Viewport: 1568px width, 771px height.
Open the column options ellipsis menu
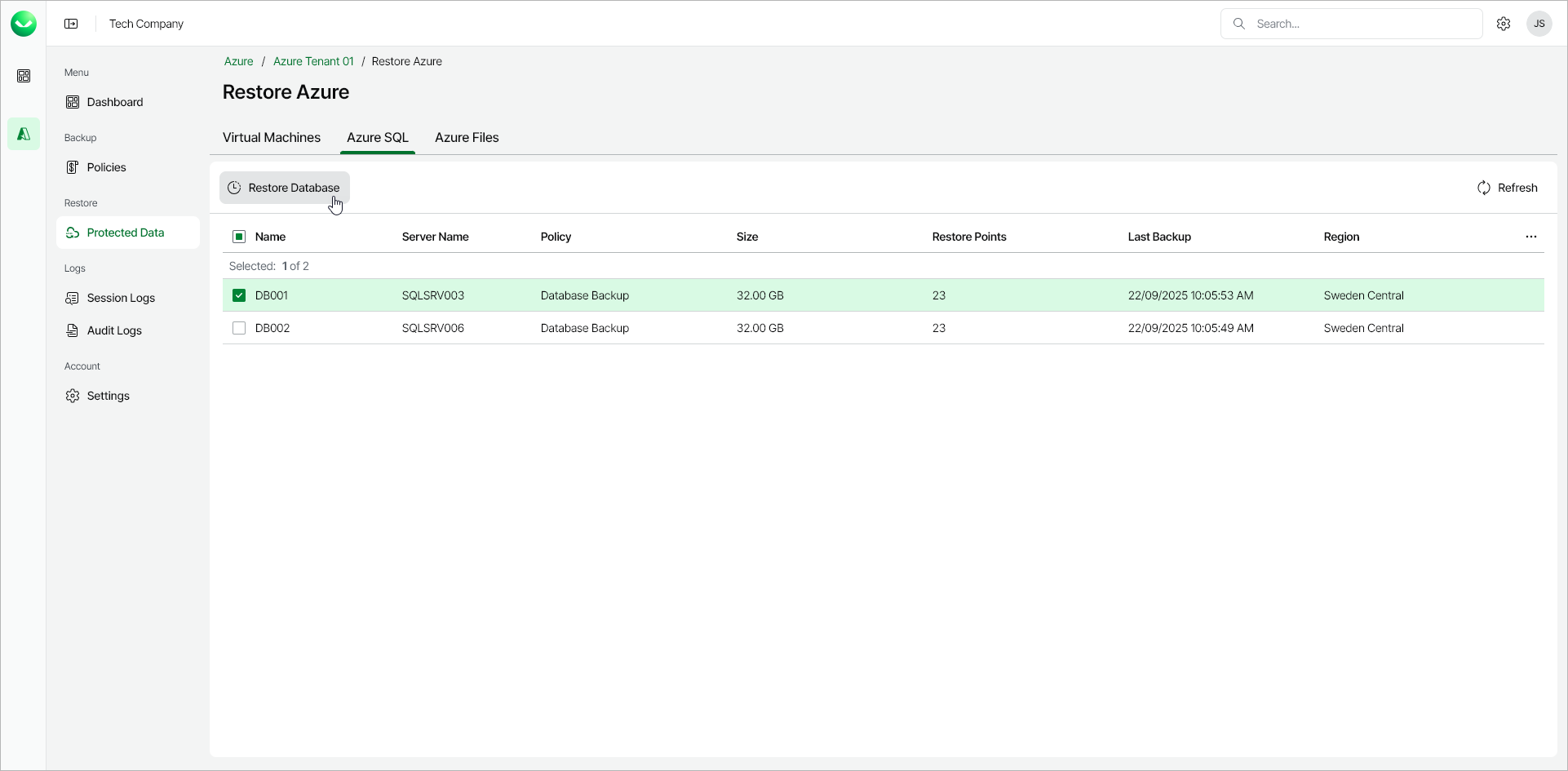[1530, 236]
